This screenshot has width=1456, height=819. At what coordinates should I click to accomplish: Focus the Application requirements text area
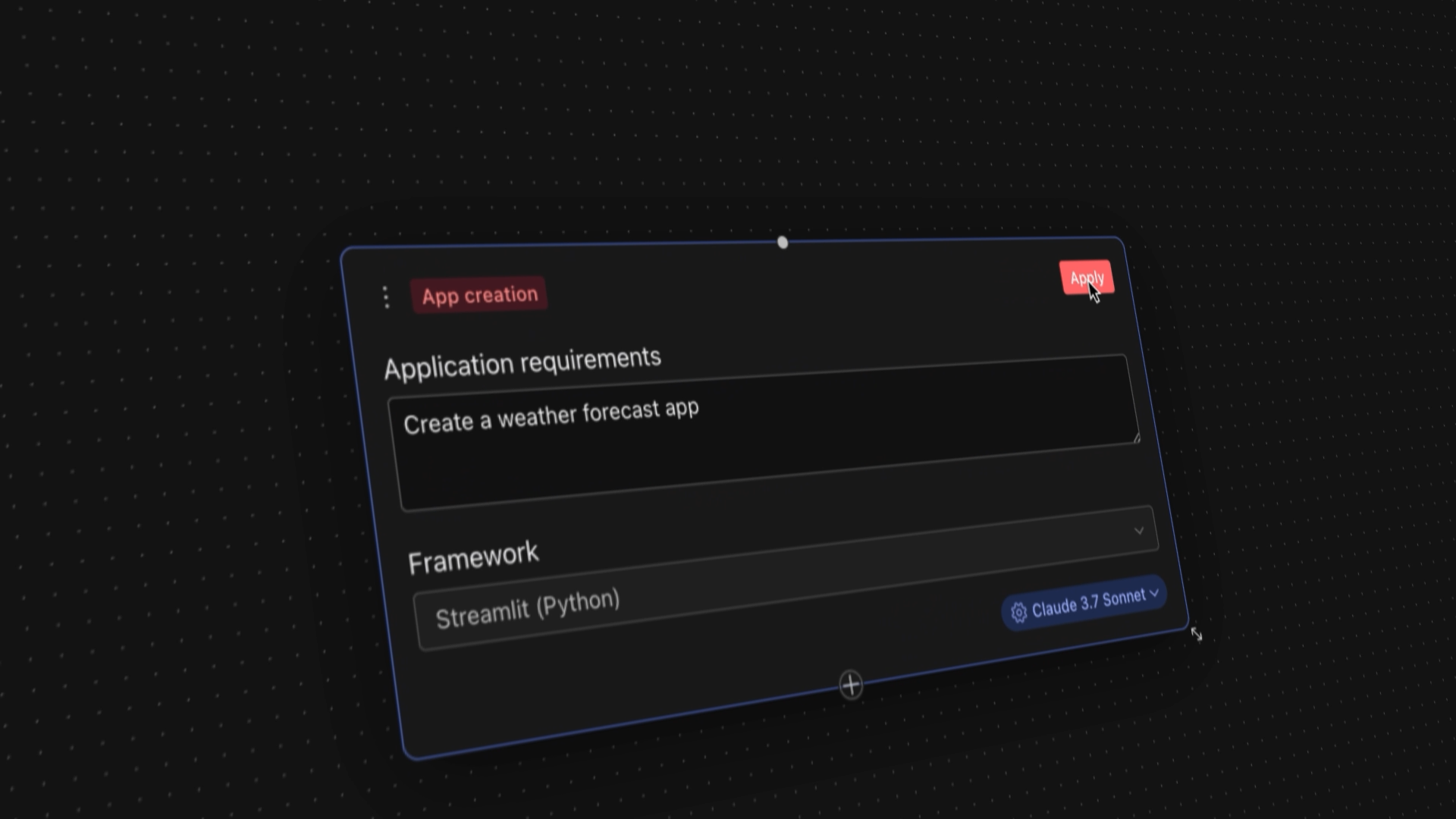pyautogui.click(x=764, y=432)
